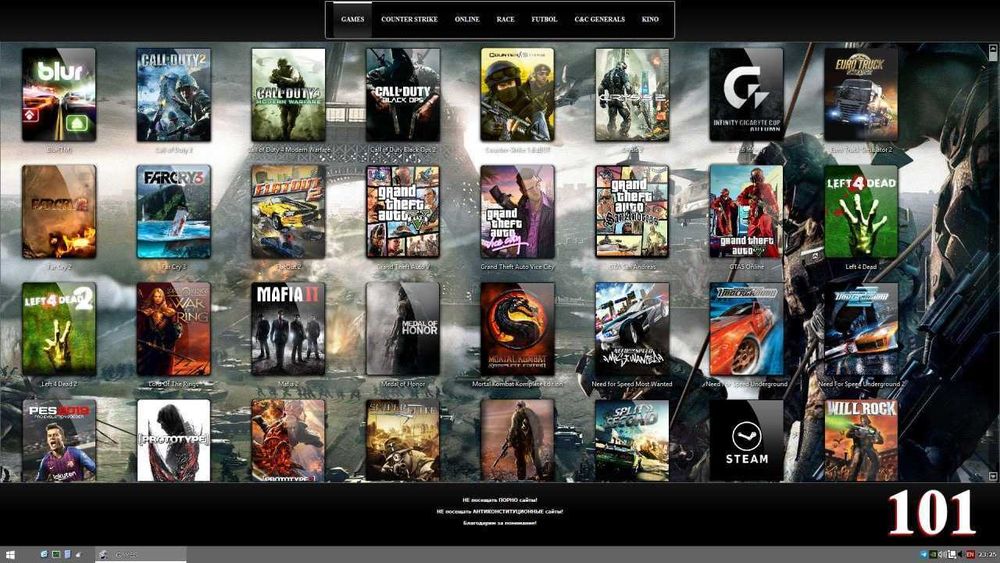Click the green monitor taskbar icon
The image size is (1000, 563).
pyautogui.click(x=55, y=555)
